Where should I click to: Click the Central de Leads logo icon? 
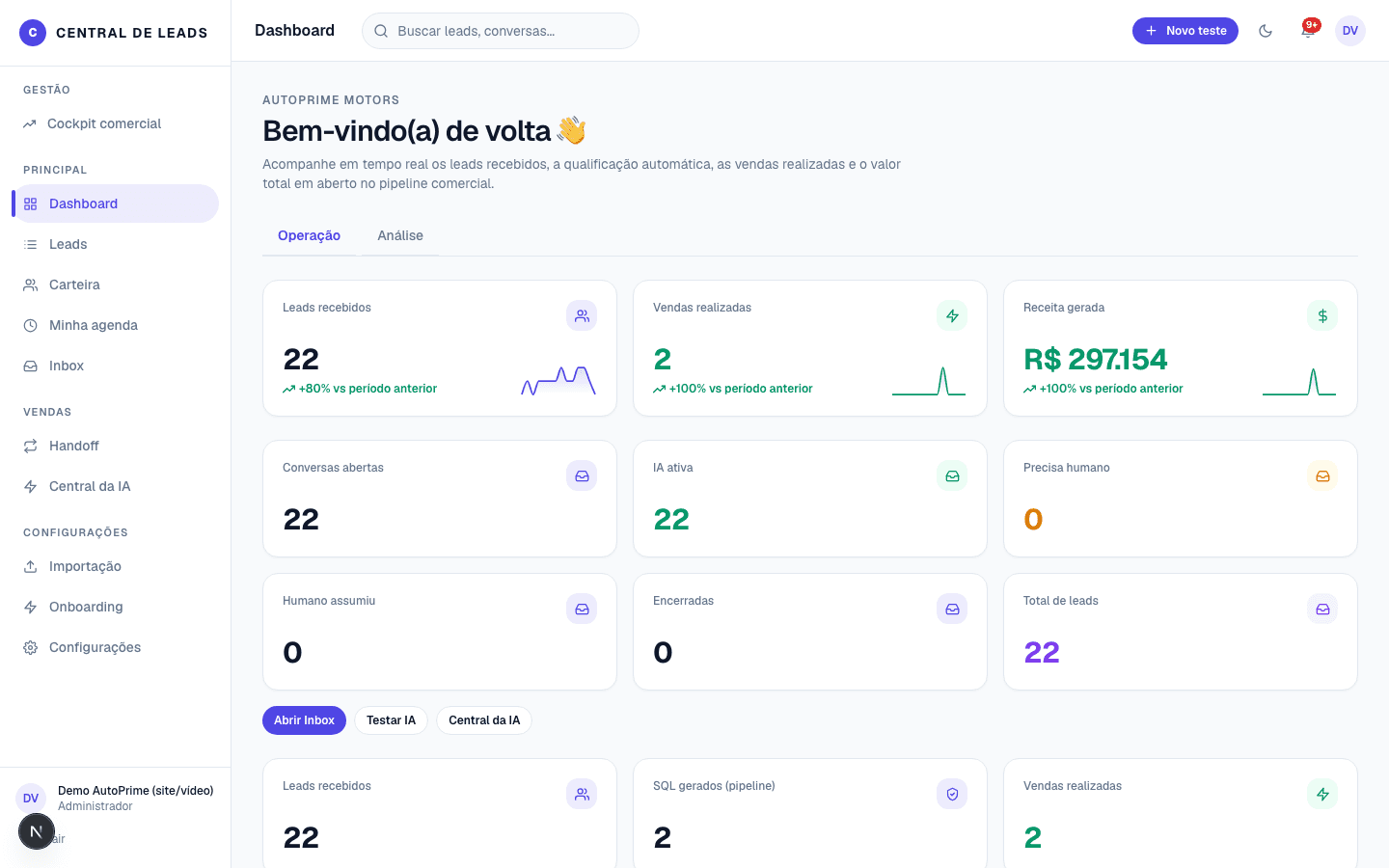pos(33,33)
